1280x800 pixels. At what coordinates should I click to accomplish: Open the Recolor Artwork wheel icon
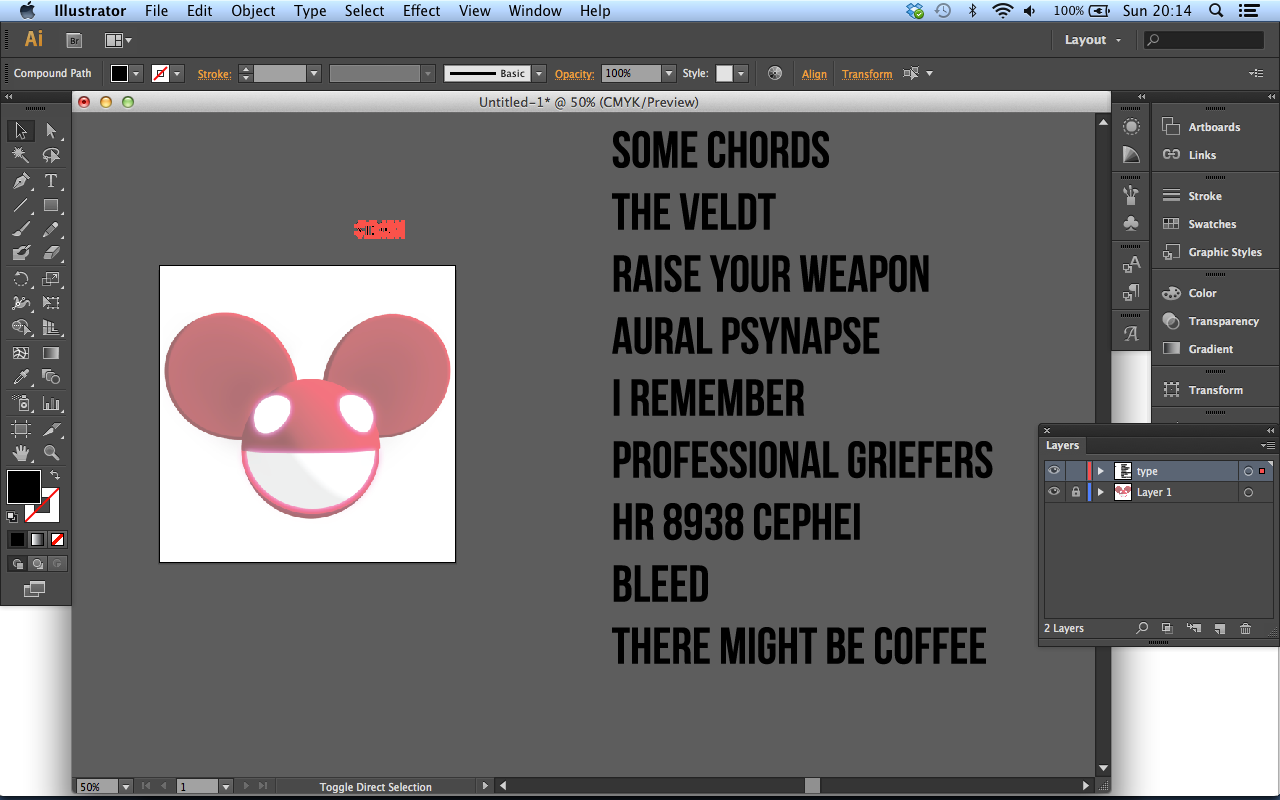pos(774,73)
